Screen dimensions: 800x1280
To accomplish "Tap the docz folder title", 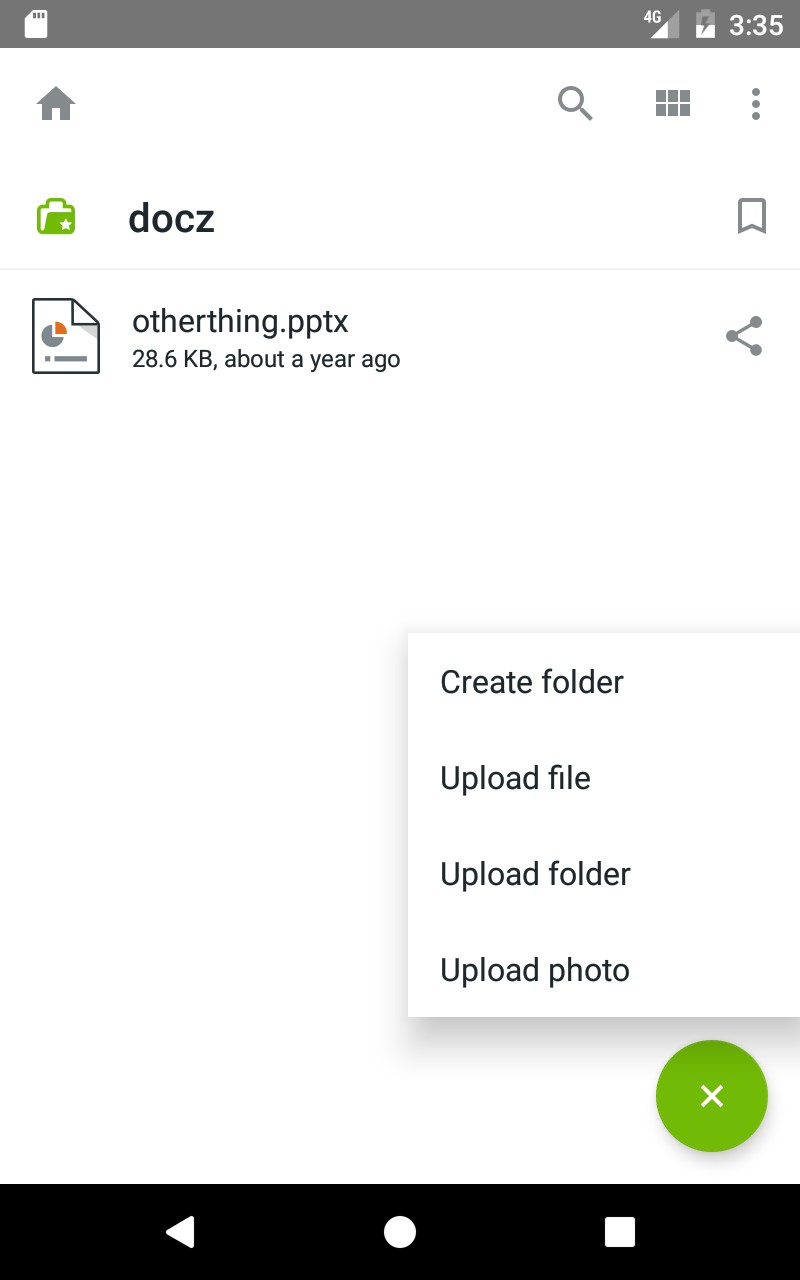I will [x=172, y=218].
